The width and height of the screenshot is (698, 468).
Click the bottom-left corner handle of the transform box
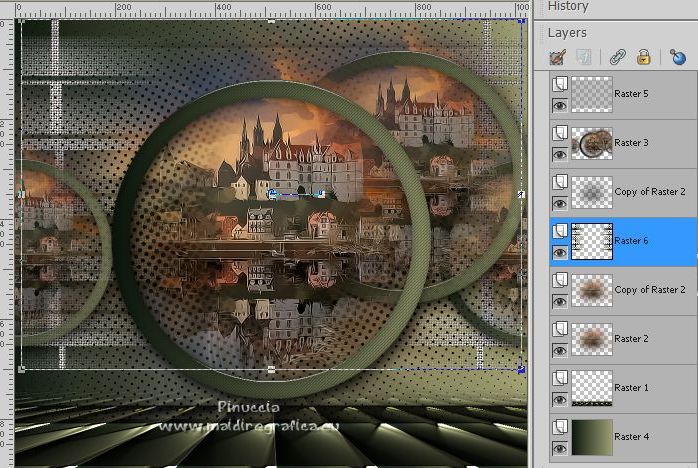click(21, 369)
